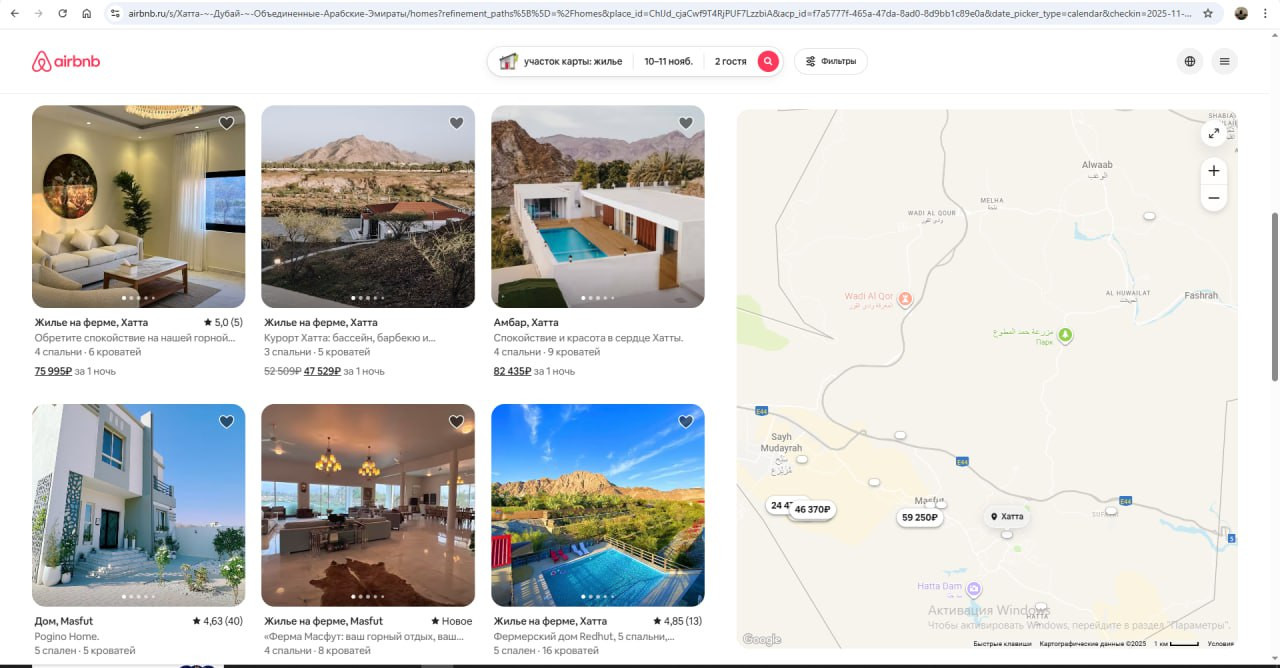
Task: Reload the page in browser
Action: [62, 14]
